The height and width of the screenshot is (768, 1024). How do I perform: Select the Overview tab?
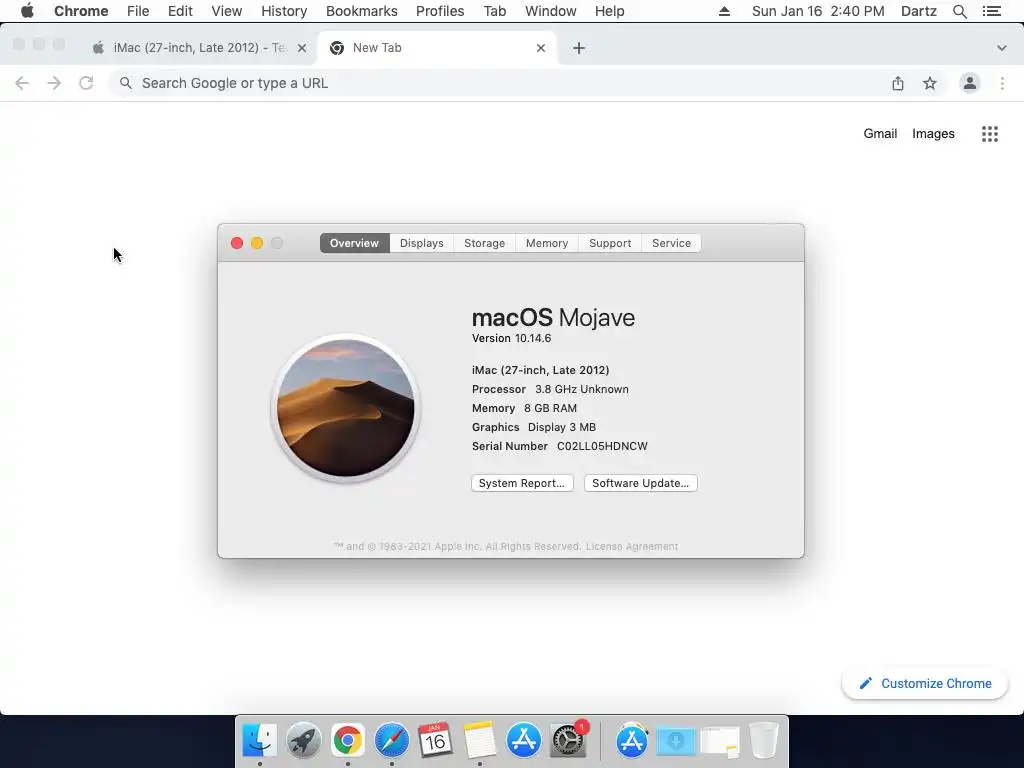coord(354,243)
